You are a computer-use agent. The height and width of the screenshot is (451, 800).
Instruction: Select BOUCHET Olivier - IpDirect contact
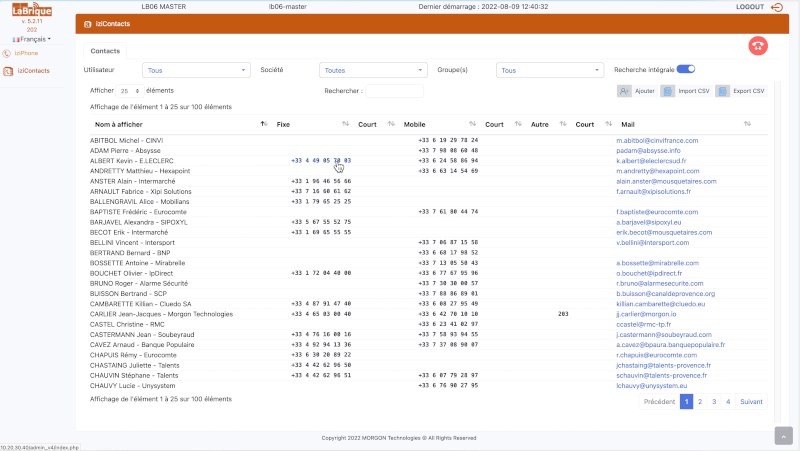132,273
